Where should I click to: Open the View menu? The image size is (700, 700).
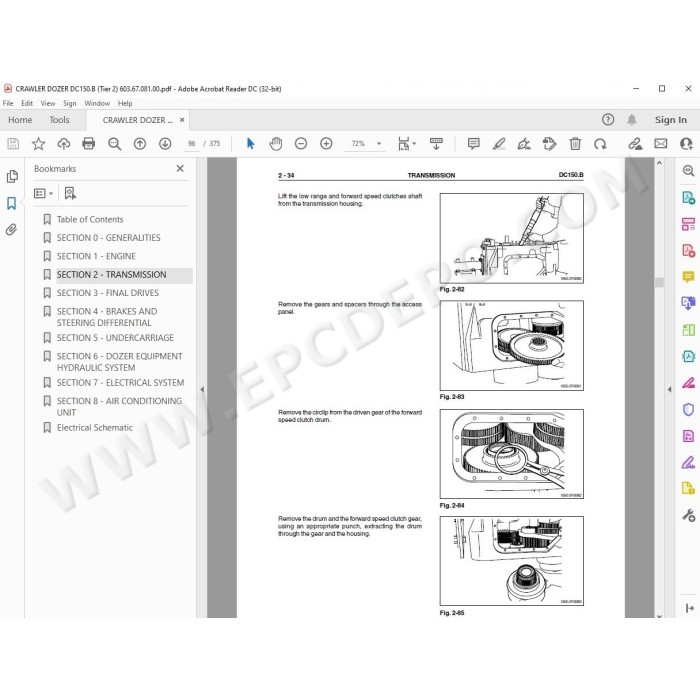pos(48,103)
